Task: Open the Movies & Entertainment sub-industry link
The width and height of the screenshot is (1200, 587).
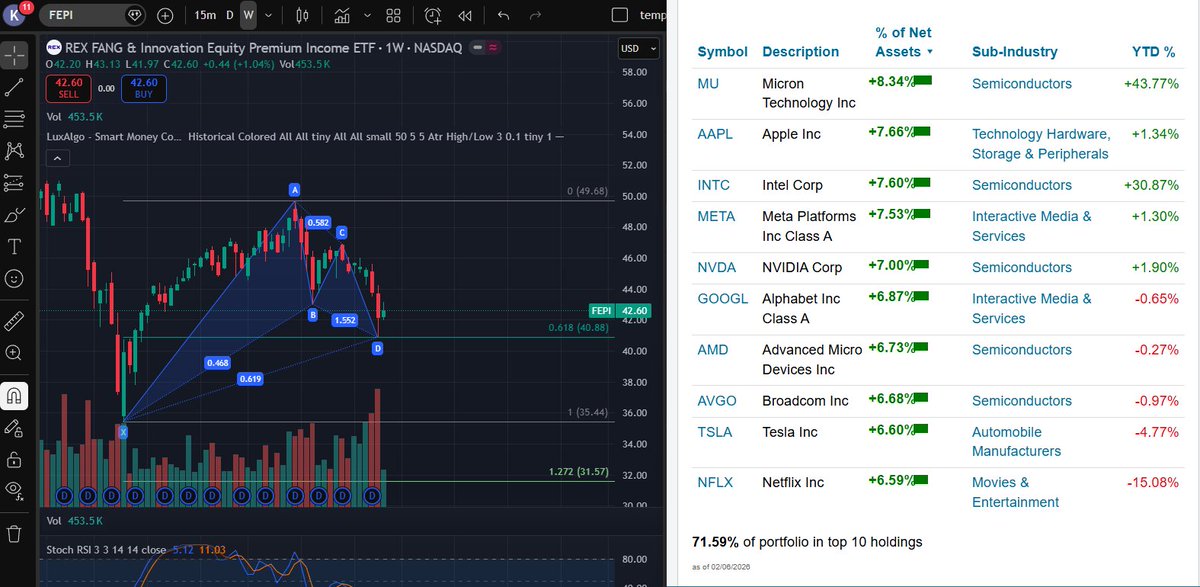Action: point(1015,492)
